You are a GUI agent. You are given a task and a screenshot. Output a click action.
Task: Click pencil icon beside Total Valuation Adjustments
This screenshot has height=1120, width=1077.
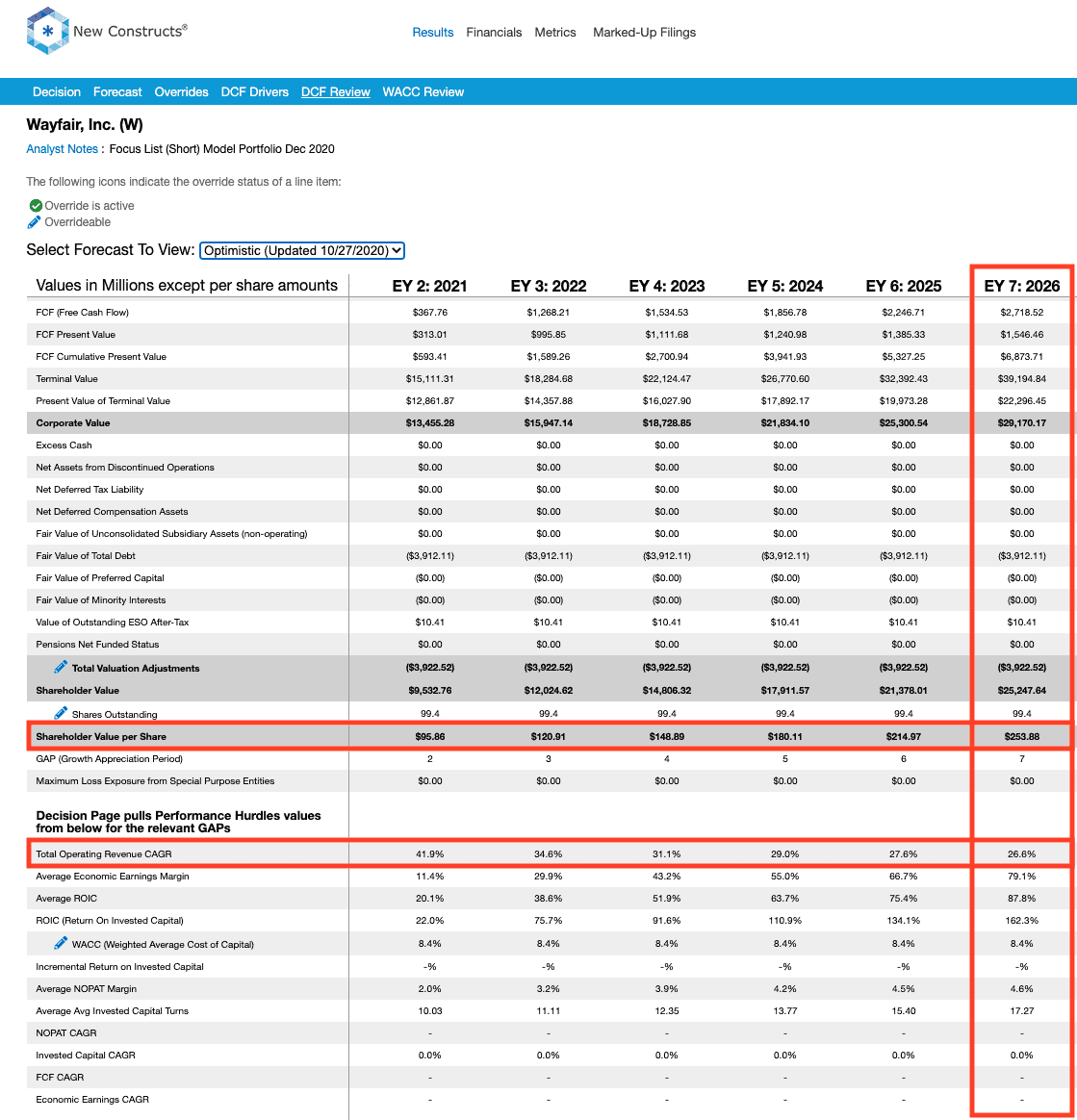click(61, 667)
